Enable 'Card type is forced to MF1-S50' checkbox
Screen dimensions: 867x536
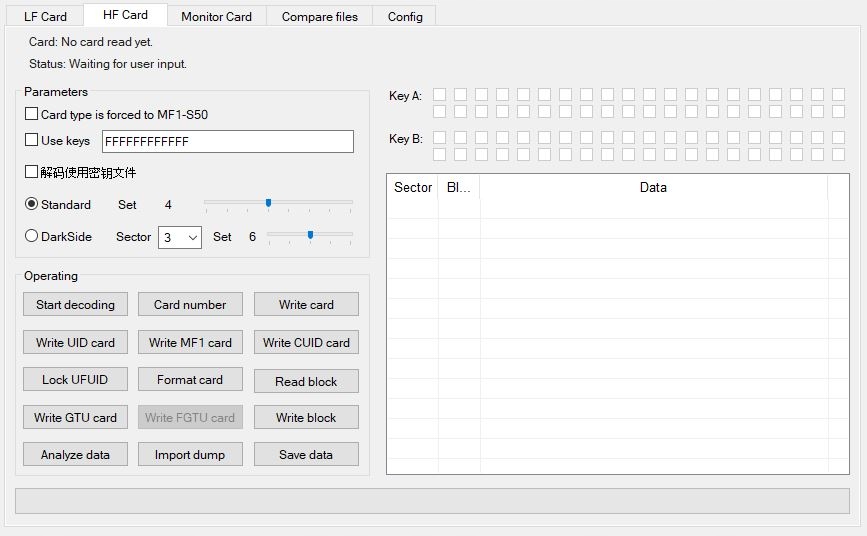(32, 115)
